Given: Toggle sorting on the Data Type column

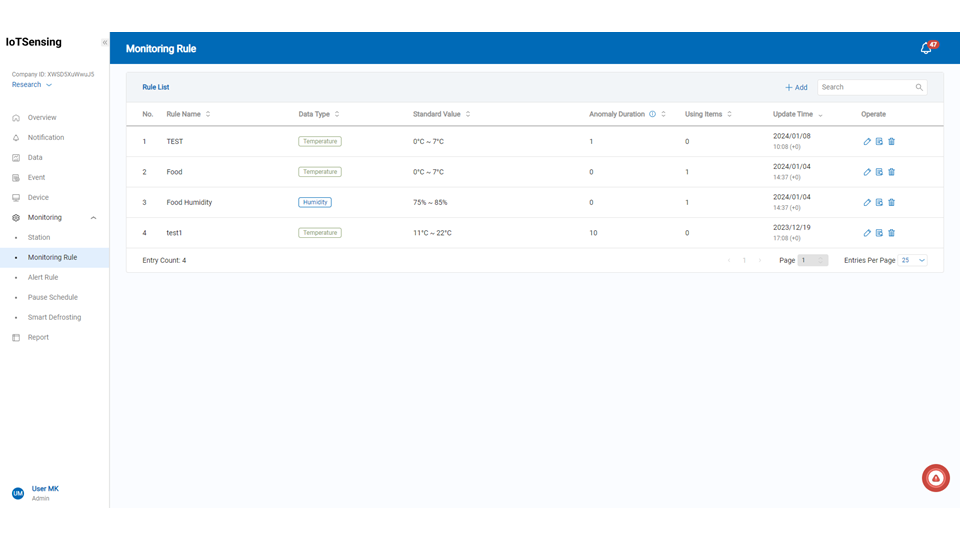Looking at the screenshot, I should pyautogui.click(x=337, y=114).
